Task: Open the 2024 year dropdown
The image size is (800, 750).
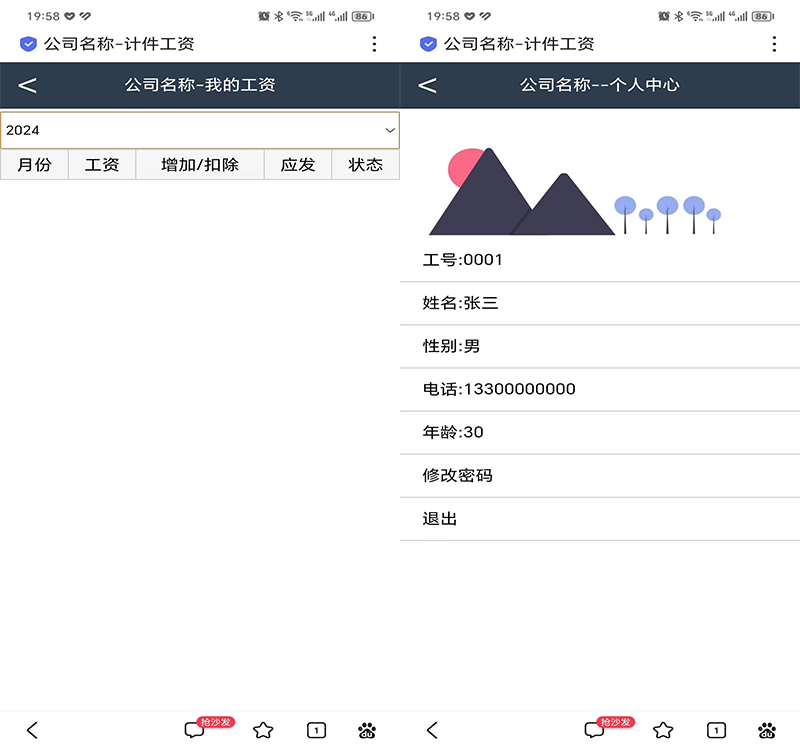Action: click(x=200, y=130)
